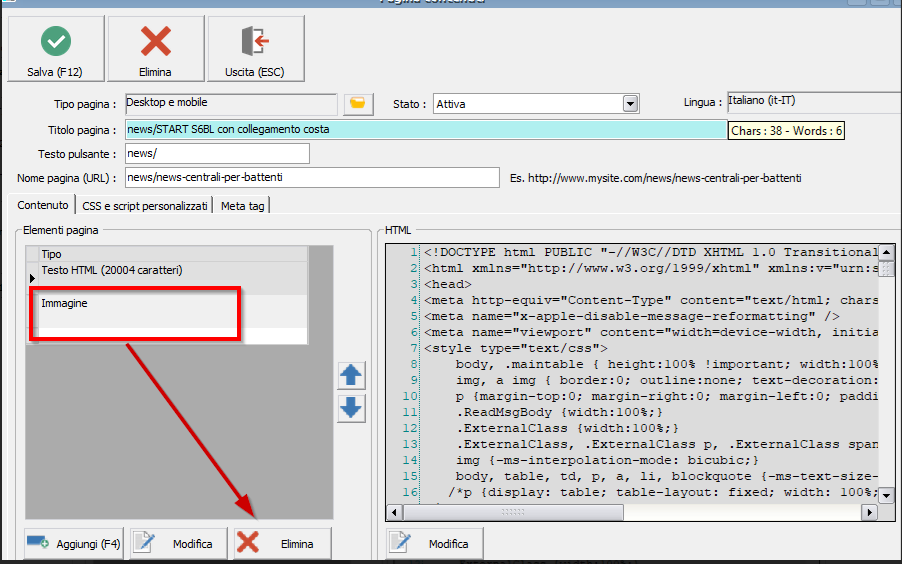Click HTML editor horizontal scroll right arrow
The height and width of the screenshot is (564, 902).
[x=869, y=512]
